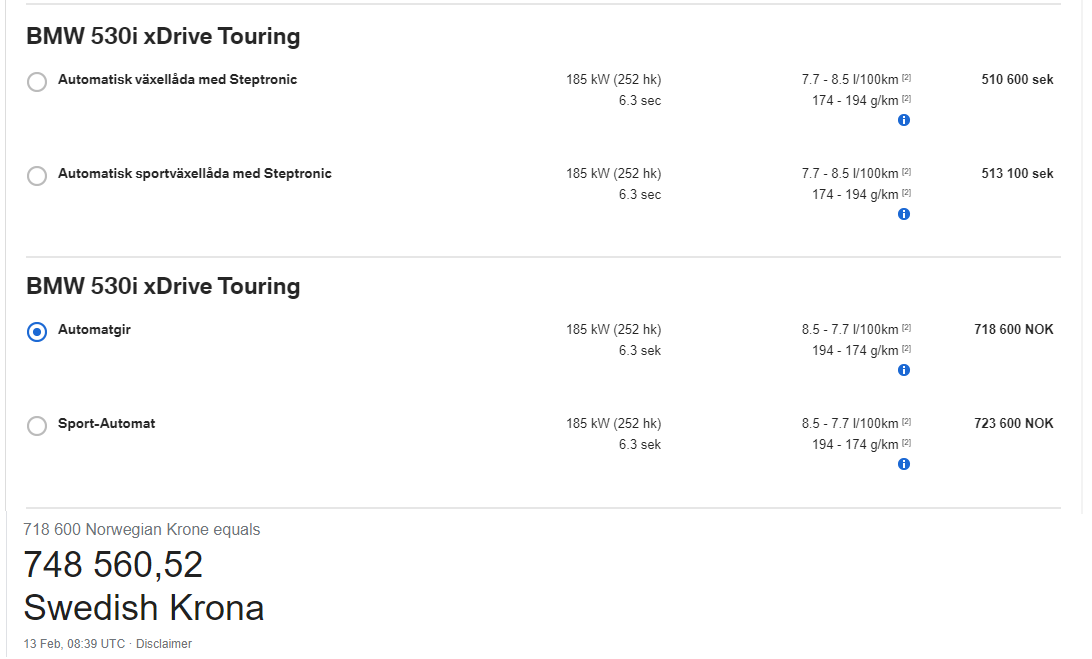The height and width of the screenshot is (659, 1092).
Task: Click the 513 100 sek price
Action: (x=1017, y=173)
